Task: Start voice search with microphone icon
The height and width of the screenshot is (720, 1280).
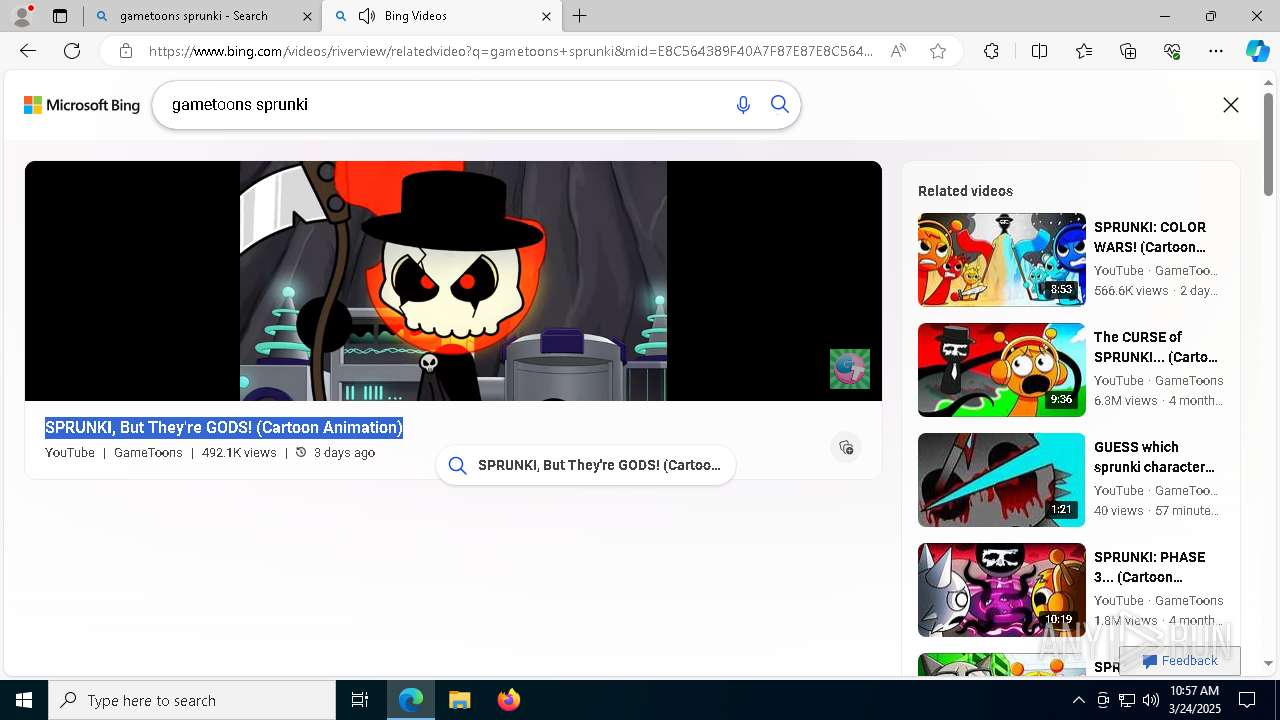Action: click(743, 105)
